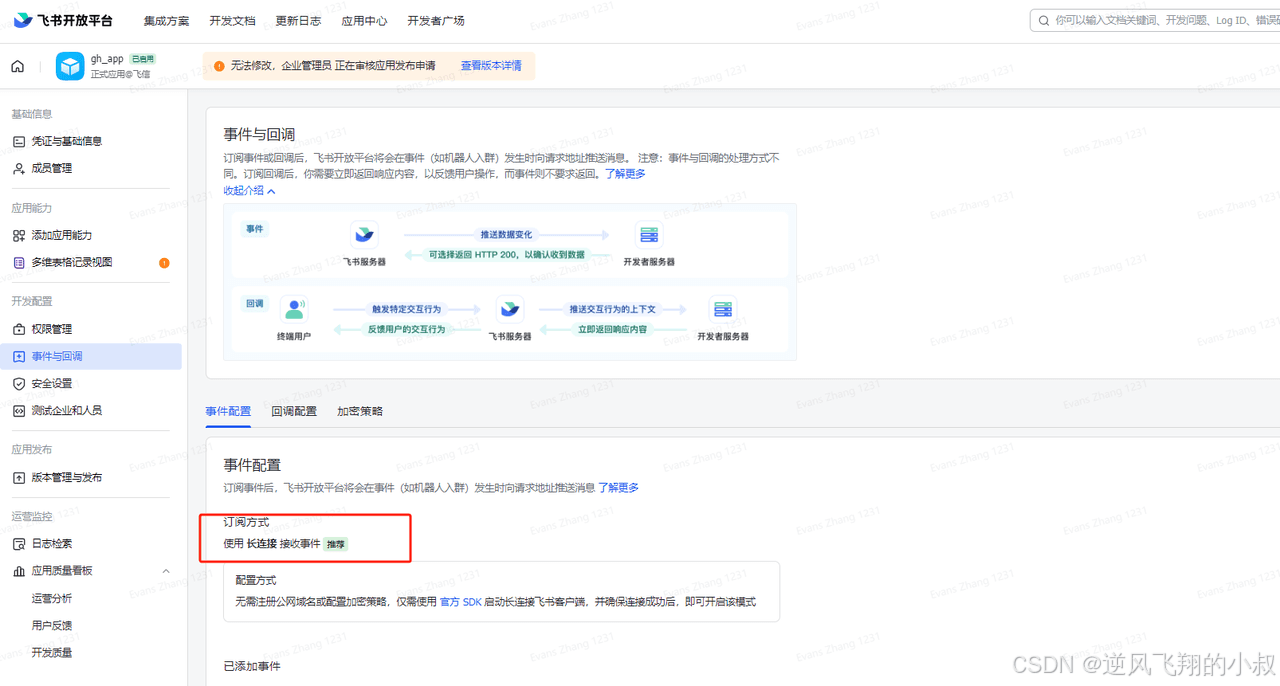The width and height of the screenshot is (1280, 686).
Task: Open the 官方 SDK link
Action: 461,602
